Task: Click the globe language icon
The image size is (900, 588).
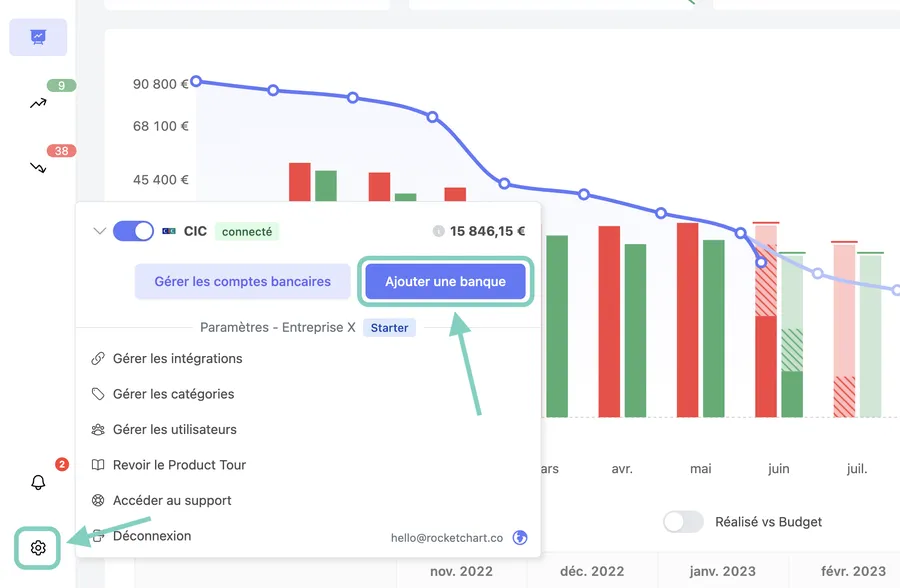Action: 520,537
